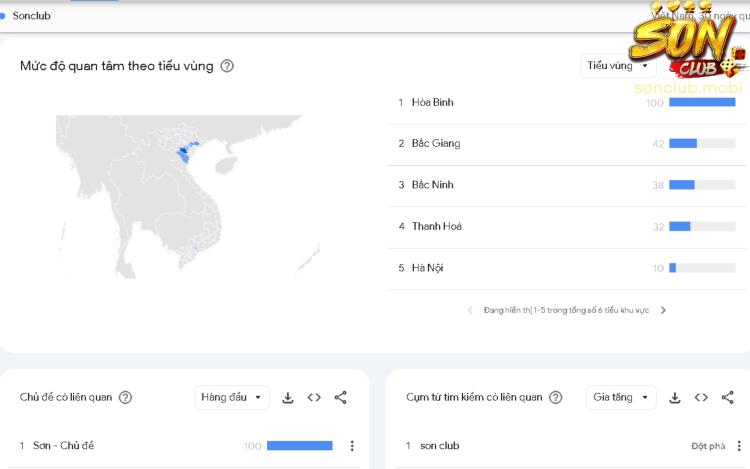Open embed code for related queries

[701, 397]
